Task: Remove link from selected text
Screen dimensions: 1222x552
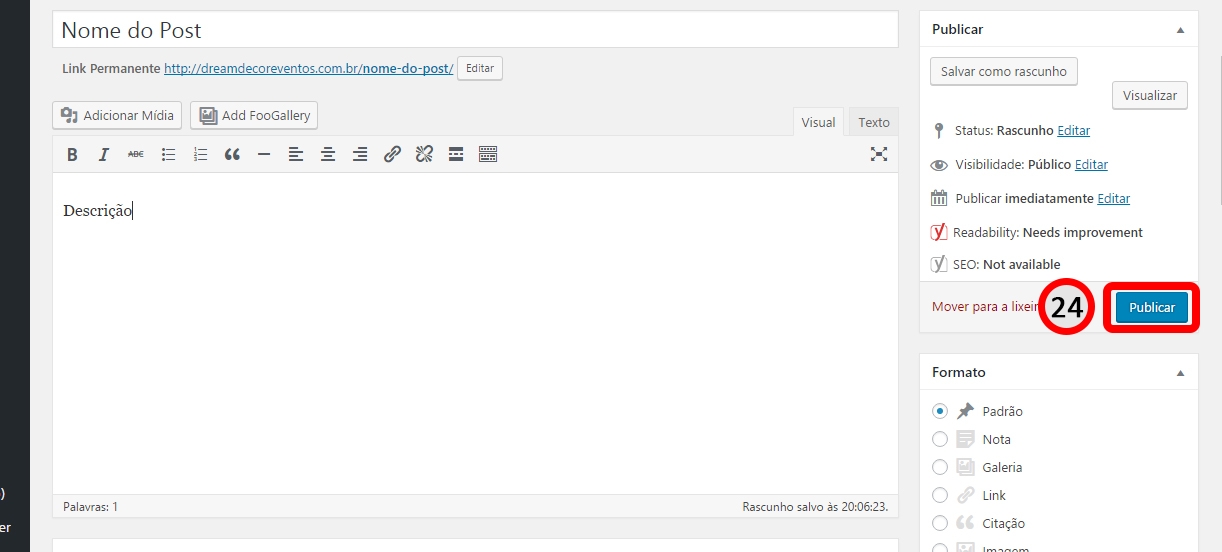Action: coord(424,154)
